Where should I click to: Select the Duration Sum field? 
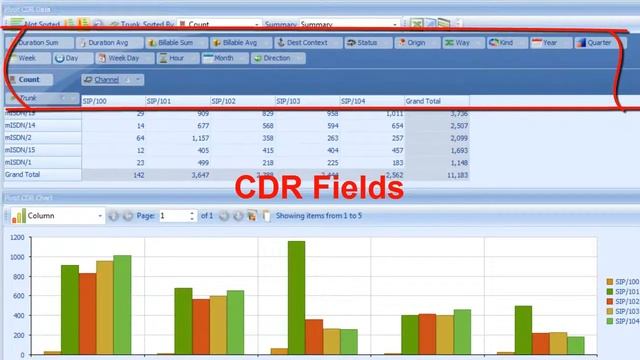click(40, 42)
